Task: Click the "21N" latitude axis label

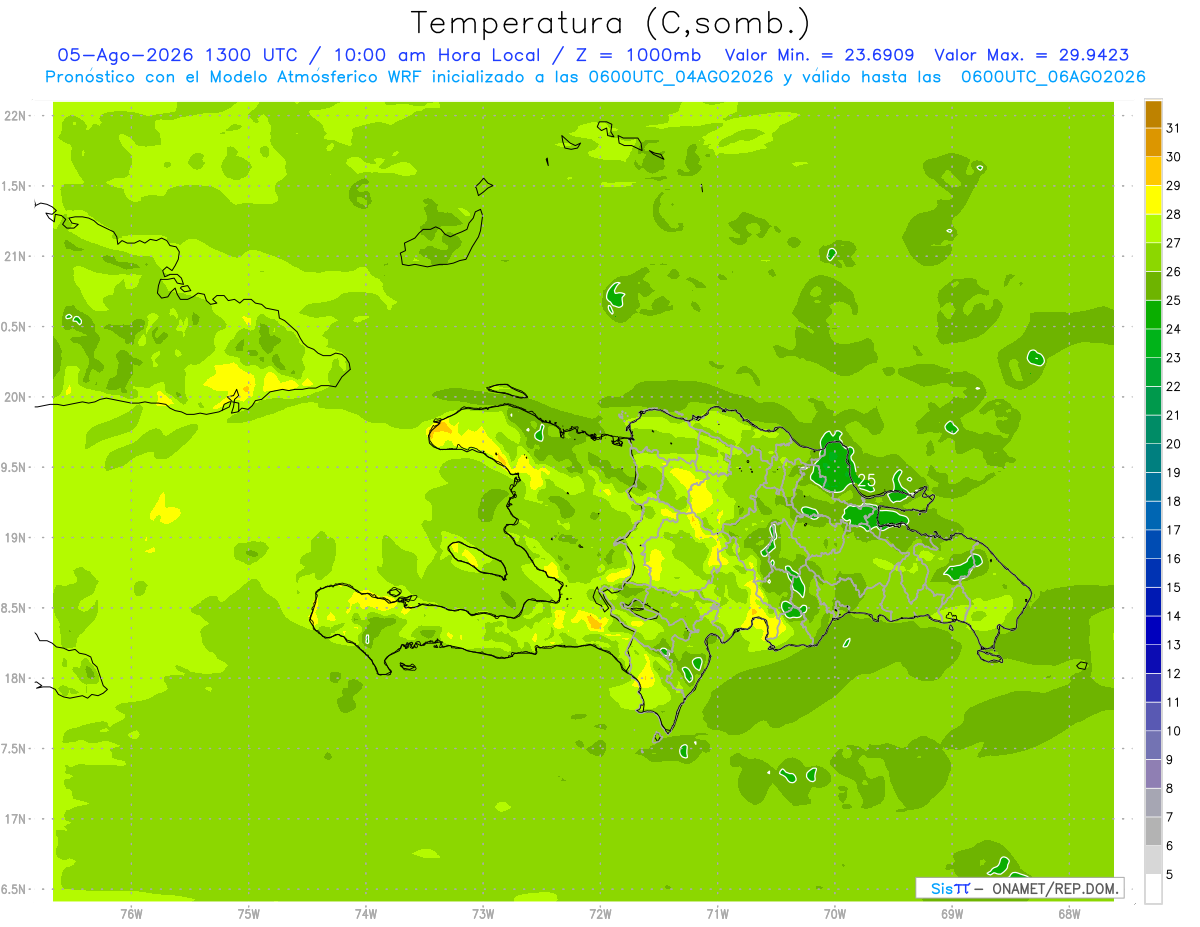Action: (17, 256)
